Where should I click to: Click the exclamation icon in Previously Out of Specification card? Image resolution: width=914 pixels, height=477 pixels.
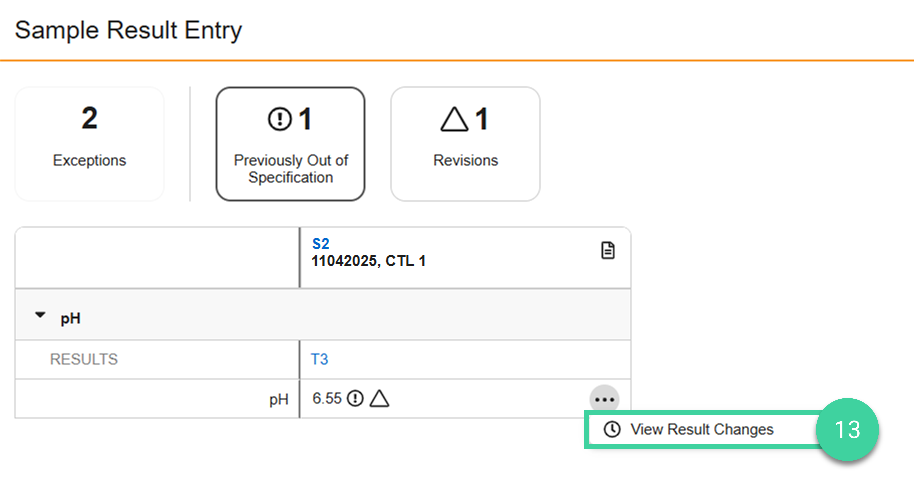pos(279,120)
